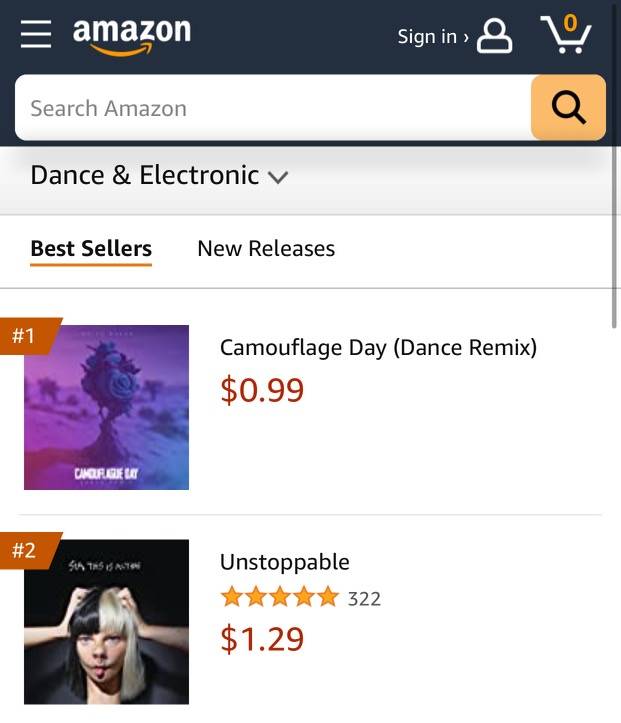Open the hamburger navigation menu
Image resolution: width=621 pixels, height=723 pixels.
[36, 34]
